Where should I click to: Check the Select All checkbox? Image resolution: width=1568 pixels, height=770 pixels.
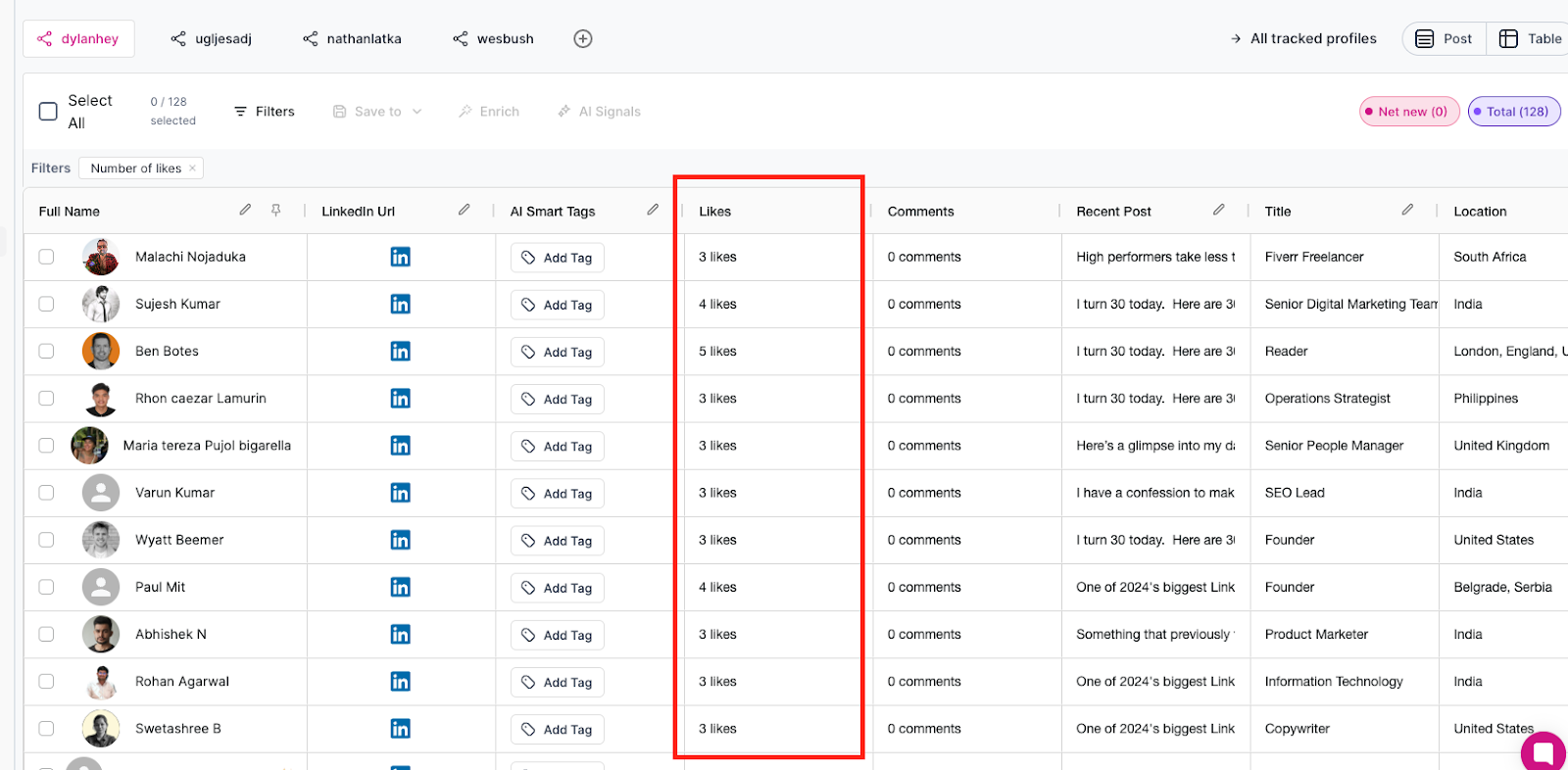pos(48,112)
